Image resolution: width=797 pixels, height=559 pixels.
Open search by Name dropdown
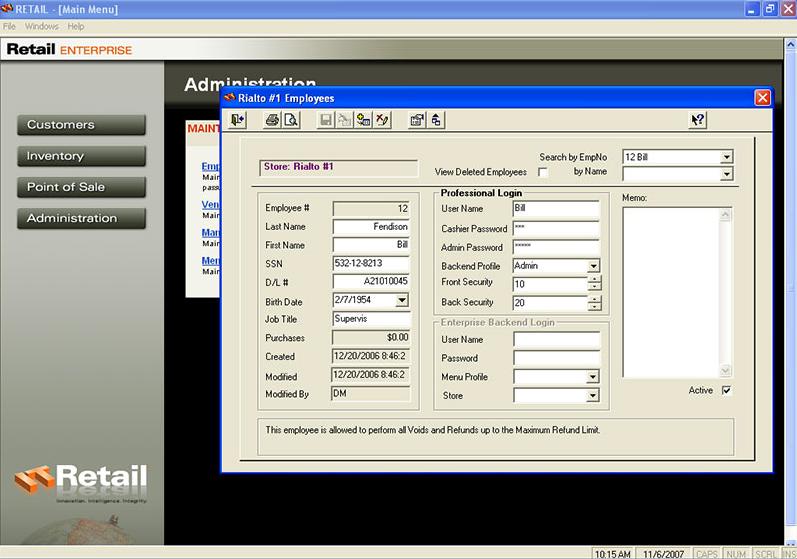coord(727,174)
